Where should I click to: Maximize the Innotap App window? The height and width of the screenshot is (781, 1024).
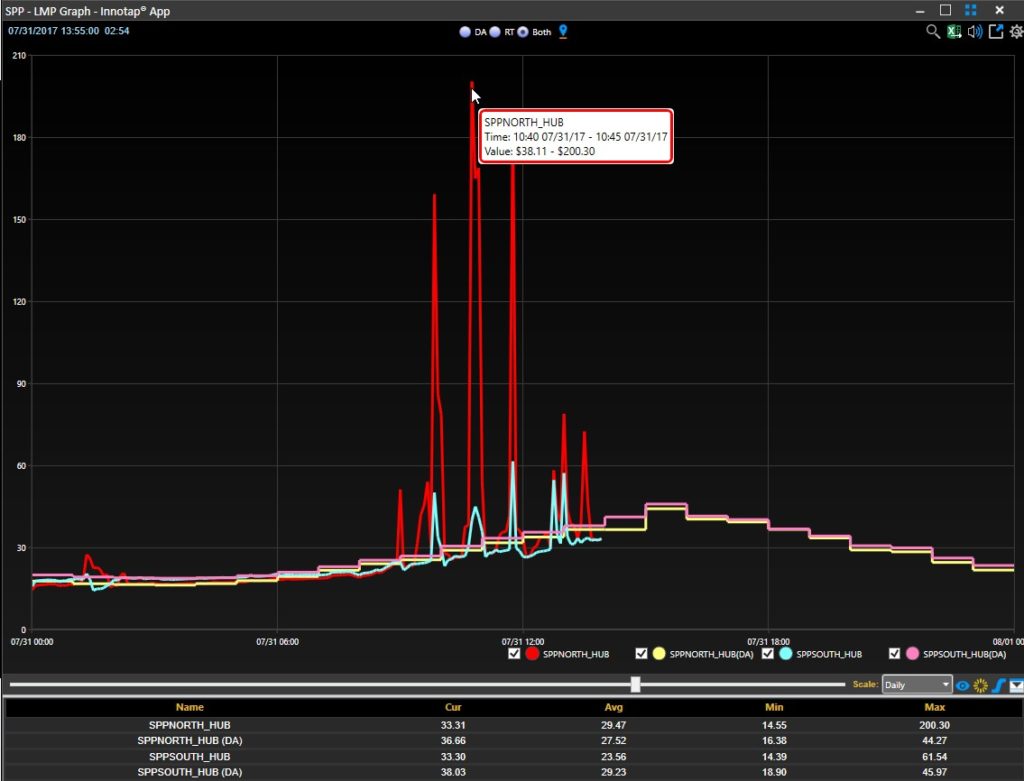click(x=945, y=10)
